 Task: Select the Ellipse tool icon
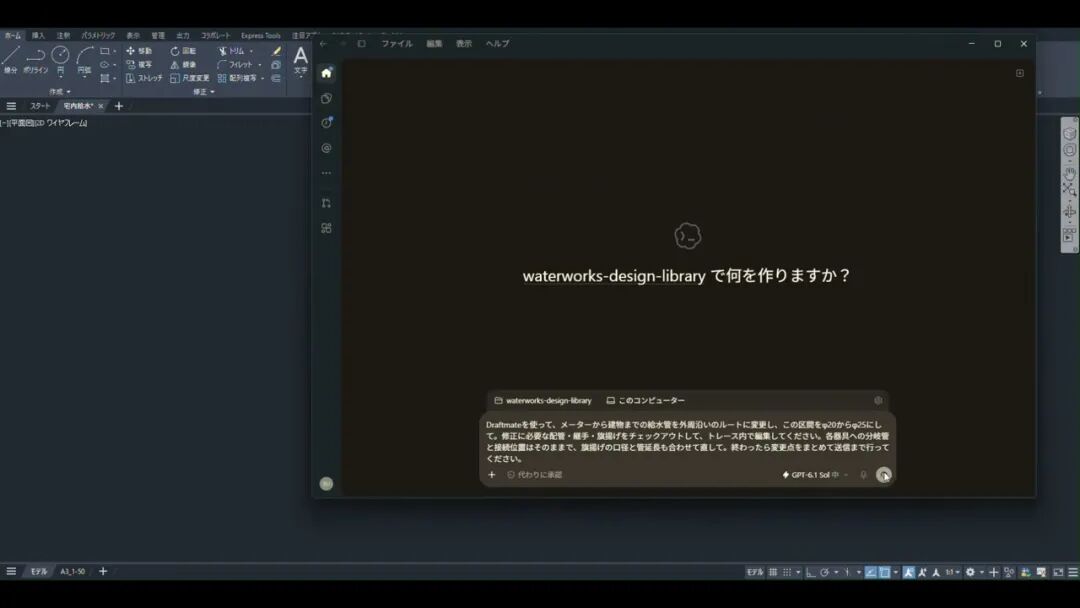105,65
